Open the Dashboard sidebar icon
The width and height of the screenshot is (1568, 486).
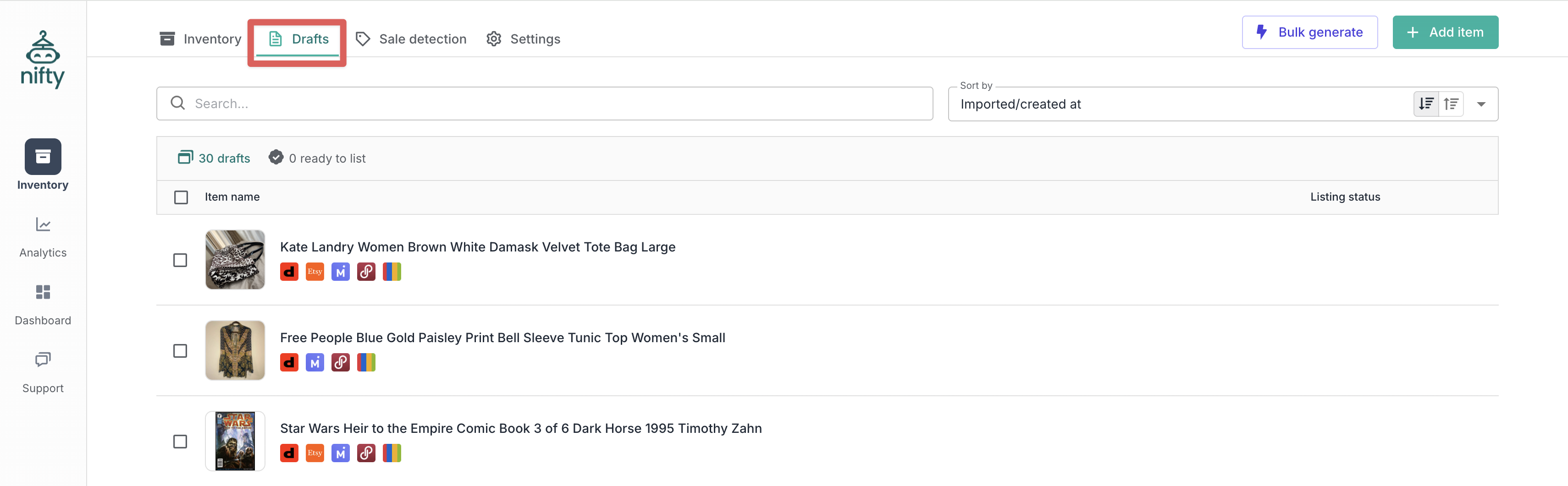[43, 292]
